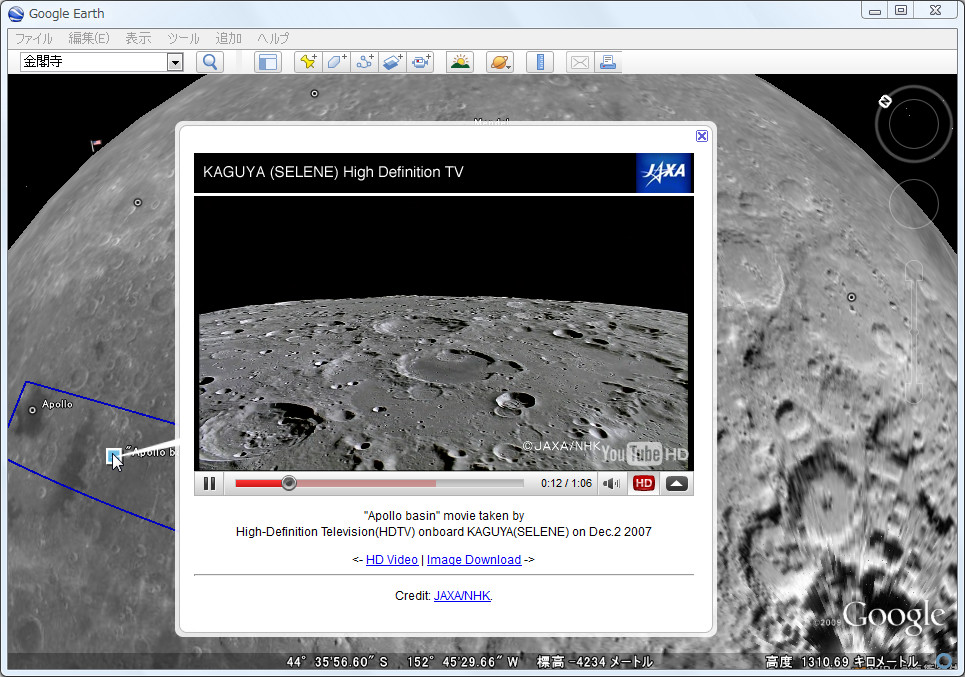This screenshot has width=965, height=677.
Task: Toggle the sidebar panel icon
Action: [x=267, y=62]
